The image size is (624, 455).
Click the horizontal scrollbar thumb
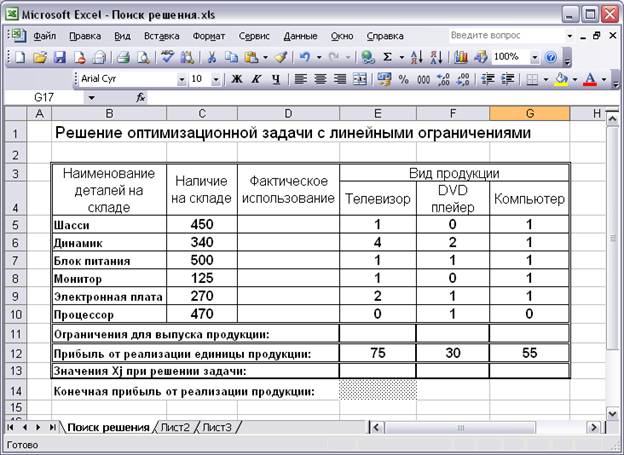coord(460,428)
